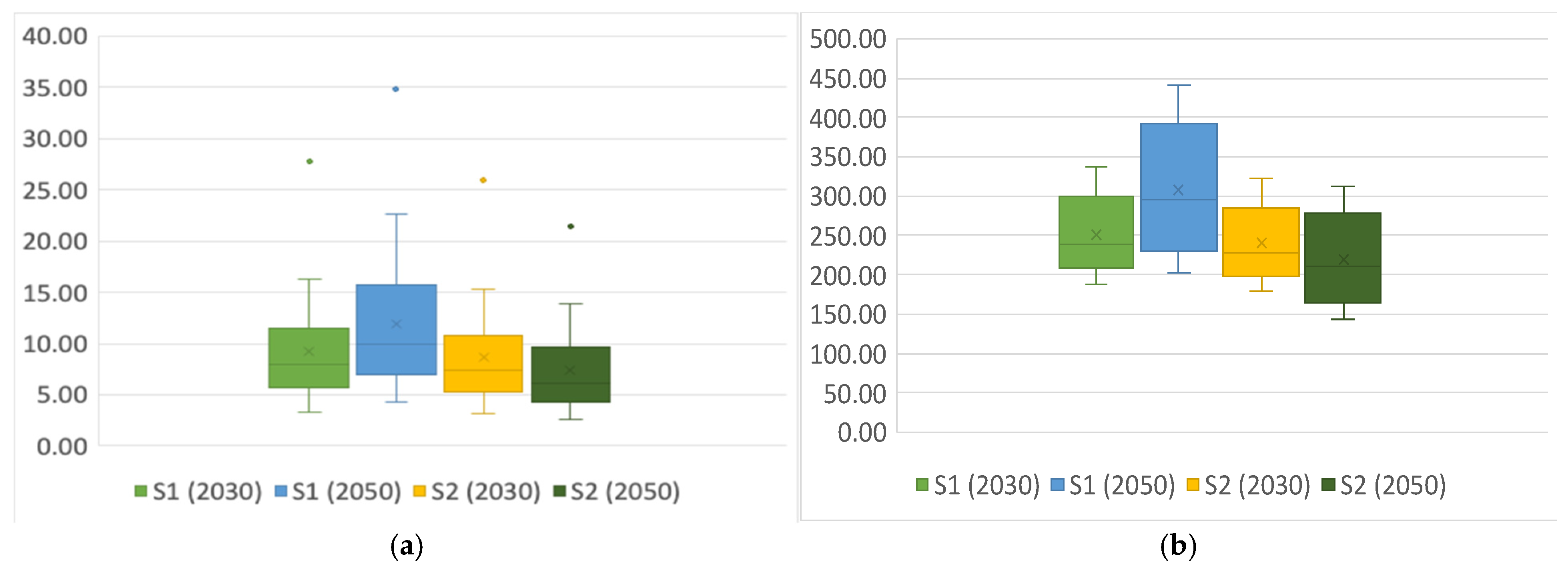Select the blue S1 (2050) box in chart (b)
The image size is (1568, 572).
pyautogui.click(x=1179, y=158)
